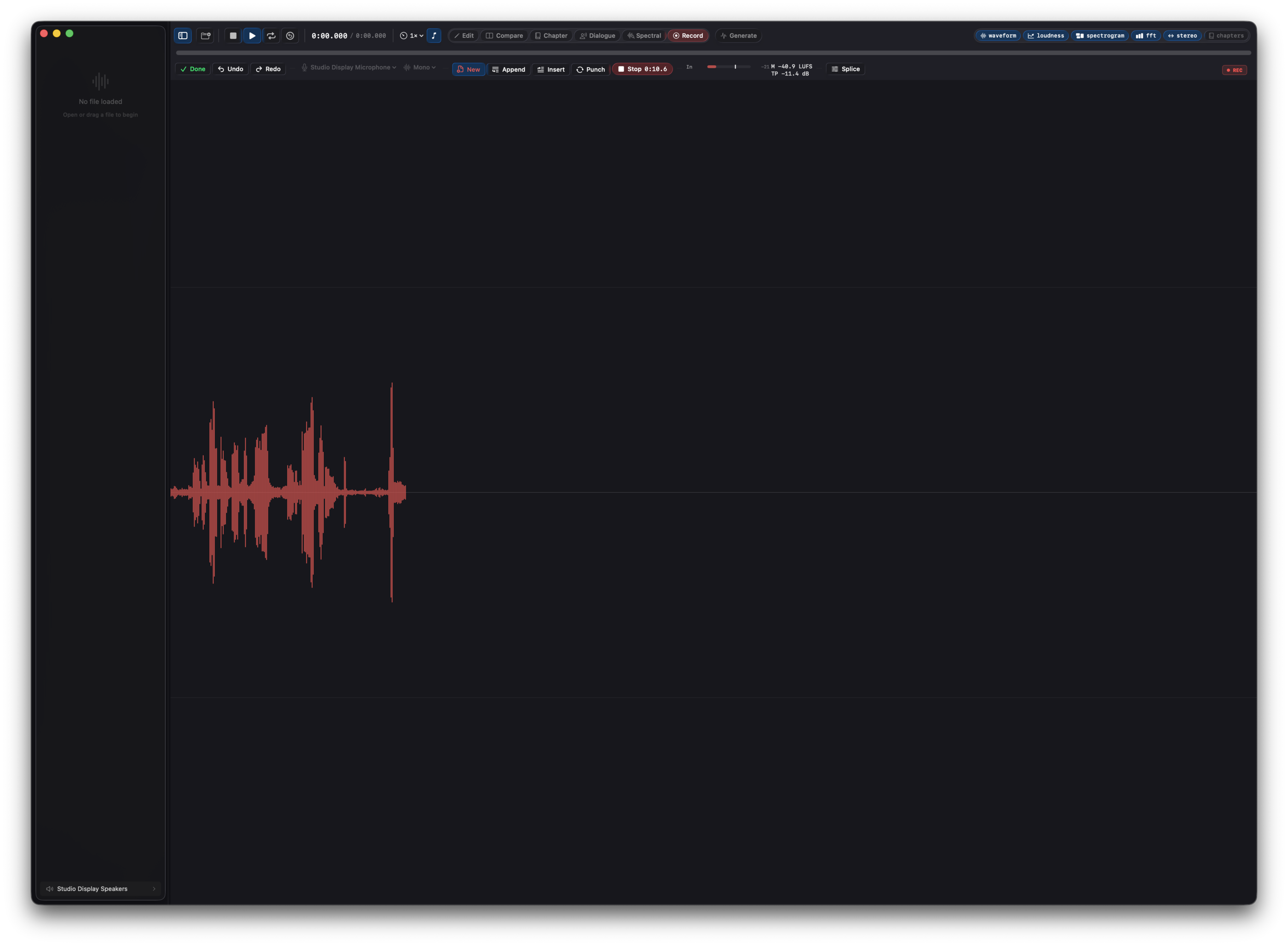Click the red REC indicator badge

1234,70
